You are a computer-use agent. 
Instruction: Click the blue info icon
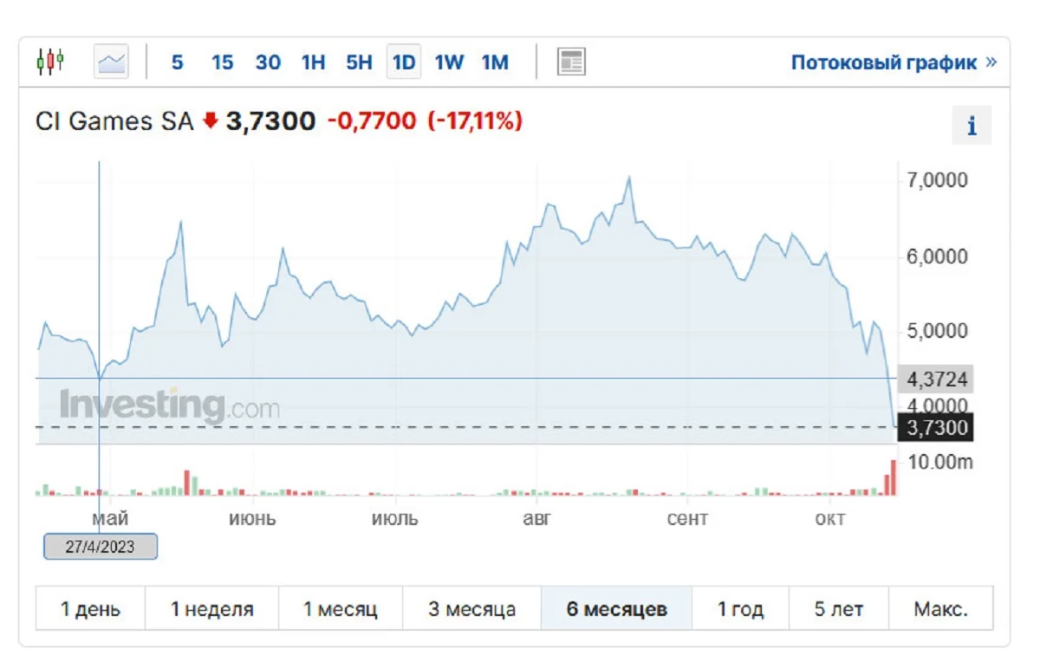pyautogui.click(x=971, y=125)
